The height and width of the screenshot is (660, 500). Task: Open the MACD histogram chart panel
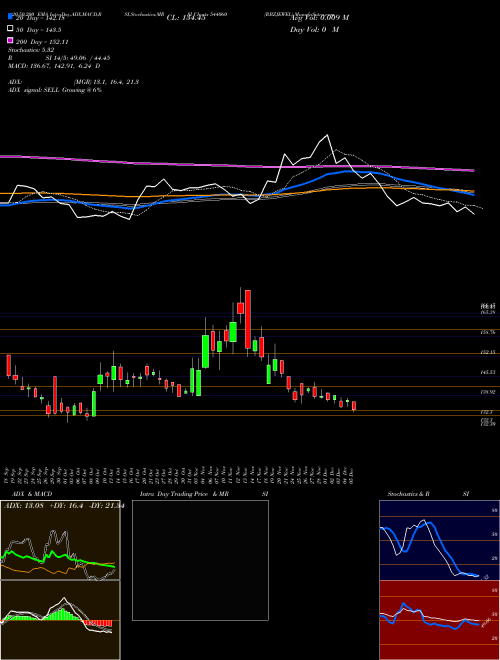(60, 620)
